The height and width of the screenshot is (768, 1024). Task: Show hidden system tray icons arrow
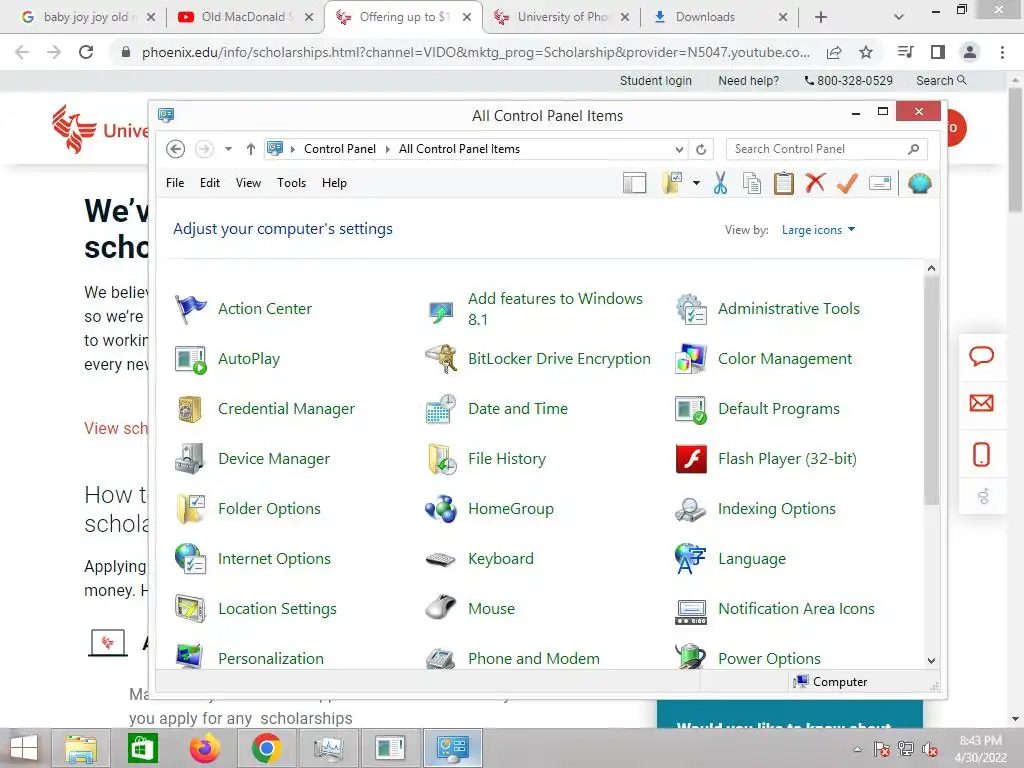(857, 749)
